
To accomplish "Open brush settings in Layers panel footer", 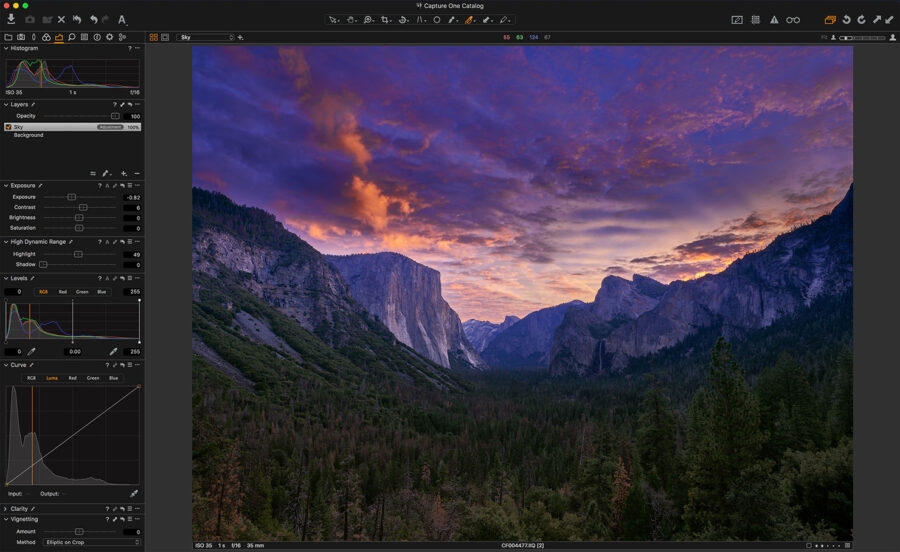I will pos(106,173).
